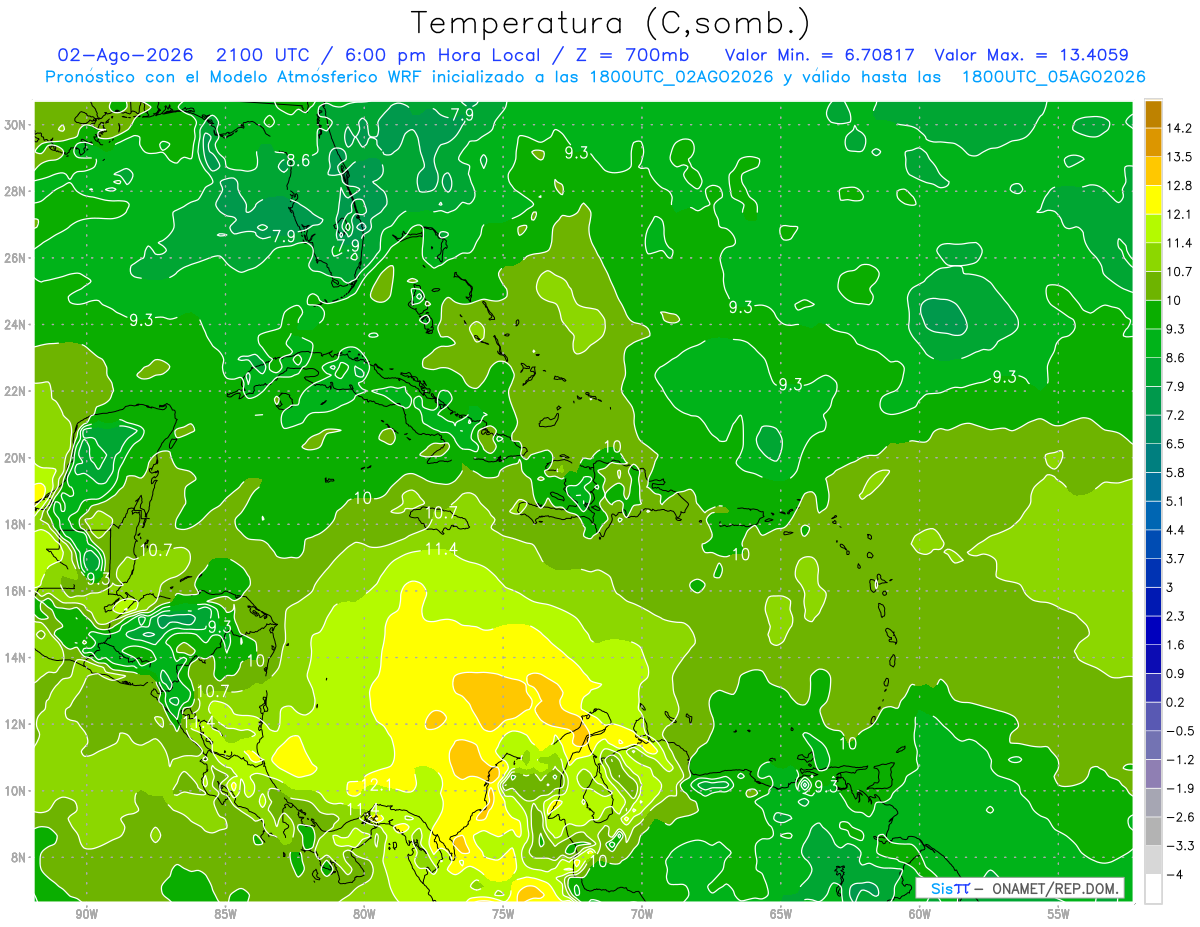Click the '12.1' contour label on the map
Image resolution: width=1200 pixels, height=927 pixels.
point(376,783)
